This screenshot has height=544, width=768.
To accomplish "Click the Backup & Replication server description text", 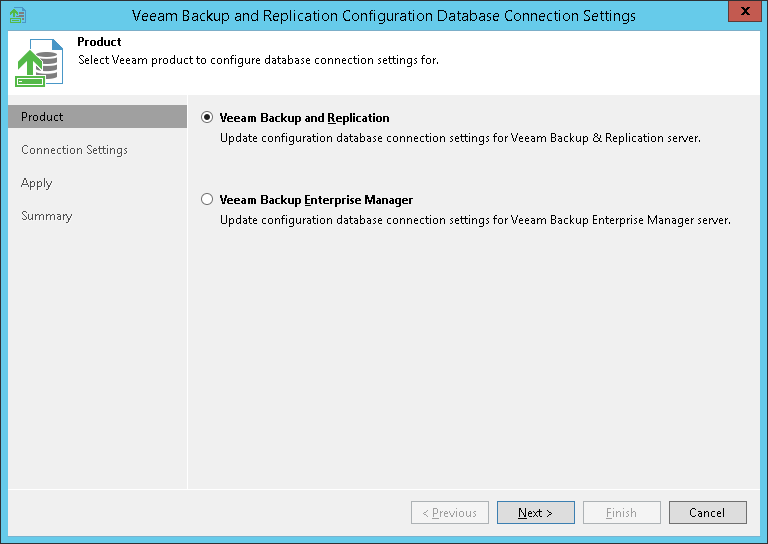I will (x=460, y=138).
